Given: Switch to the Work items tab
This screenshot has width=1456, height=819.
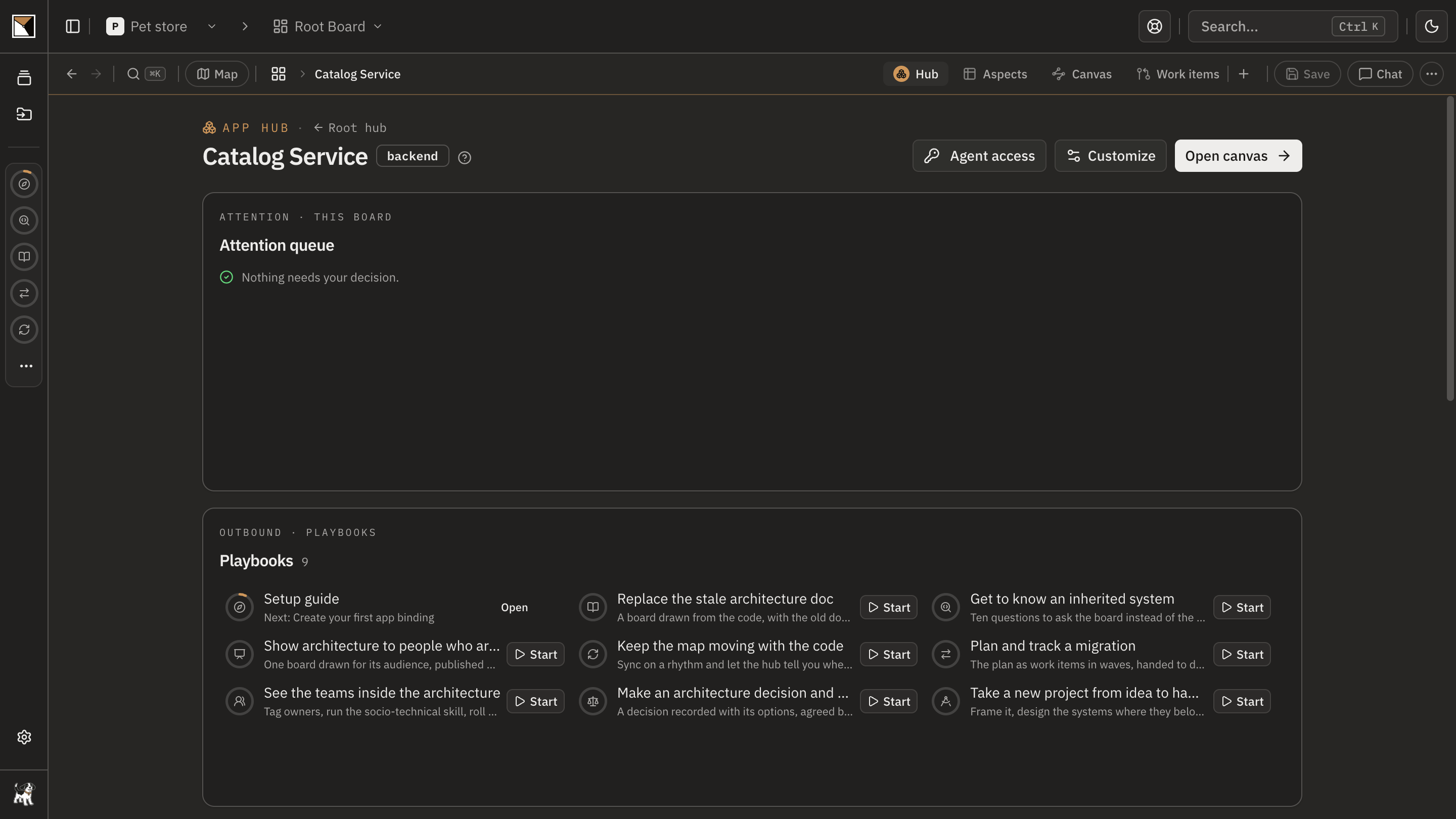Looking at the screenshot, I should coord(1178,74).
